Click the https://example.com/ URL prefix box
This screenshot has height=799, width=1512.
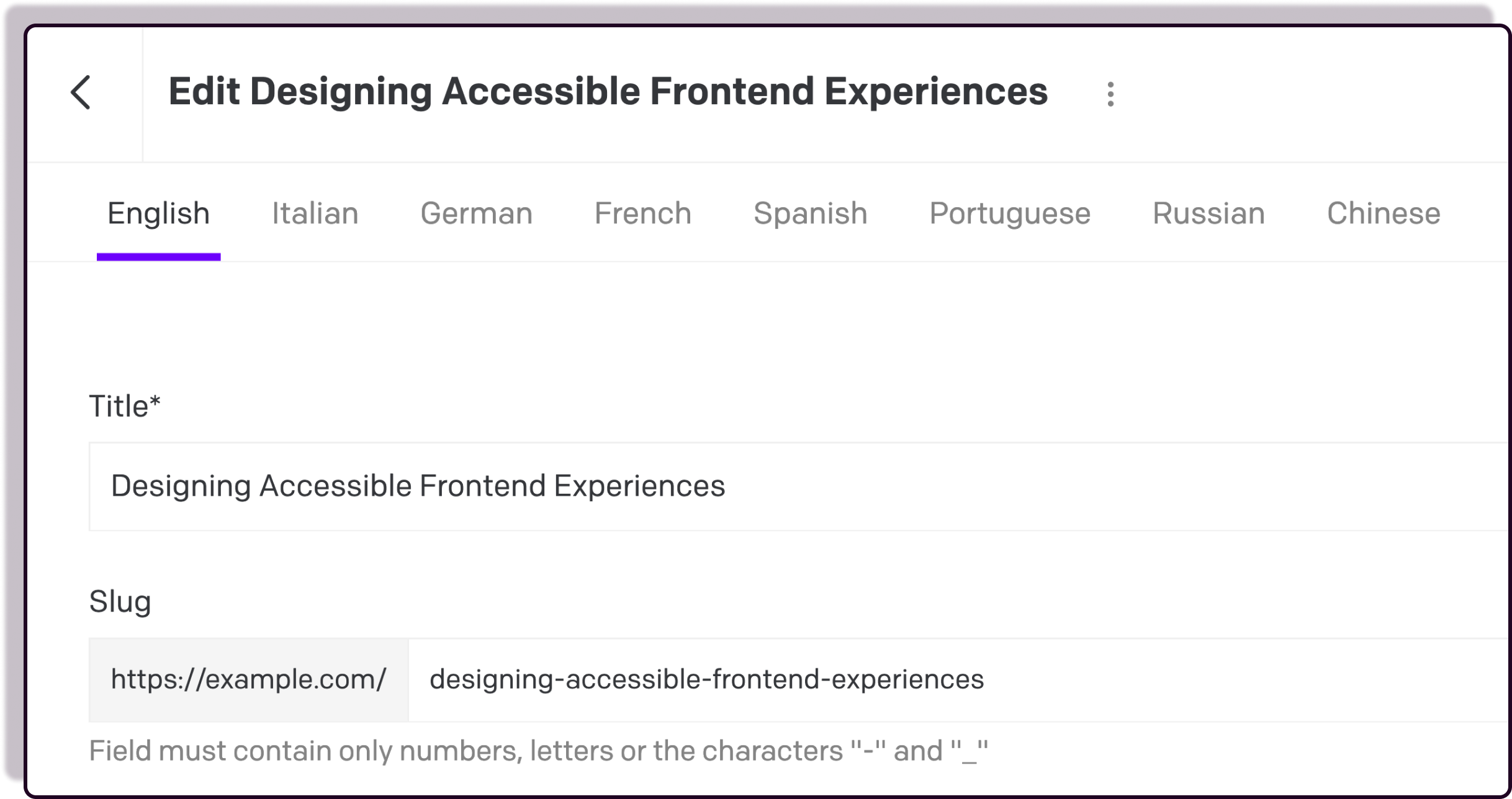(x=248, y=680)
